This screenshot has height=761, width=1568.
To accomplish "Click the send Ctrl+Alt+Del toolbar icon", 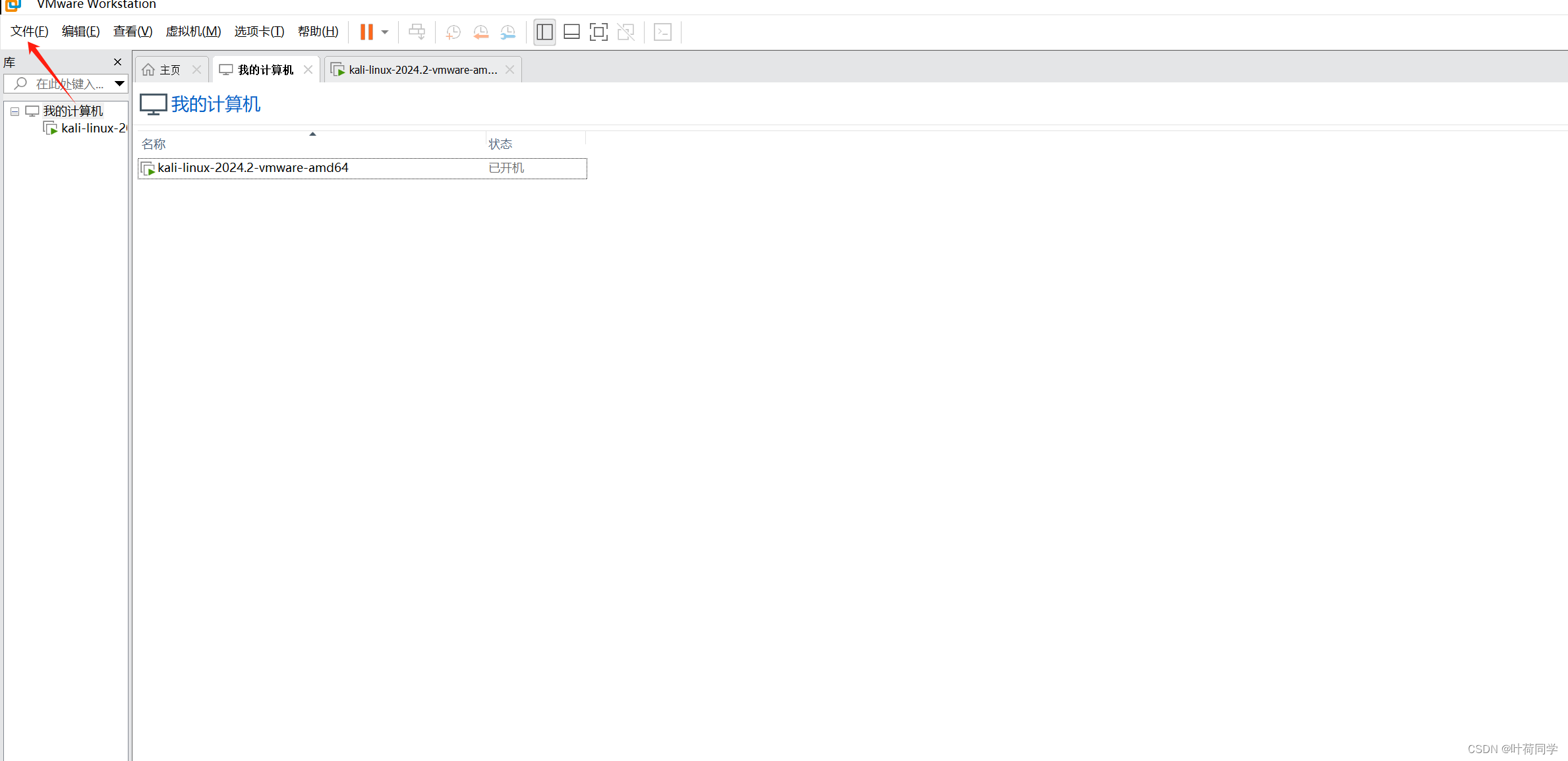I will click(x=417, y=32).
